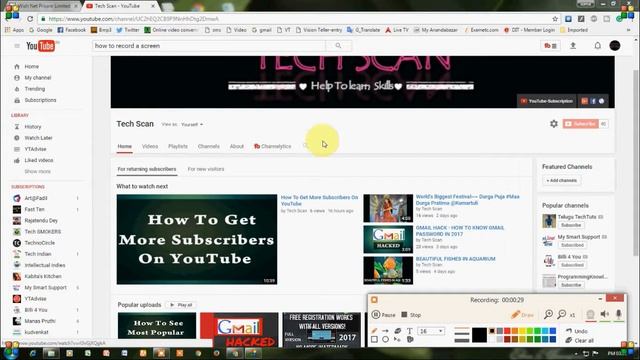Open GMAIL HACK video title link
640x360 pixels.
[460, 231]
